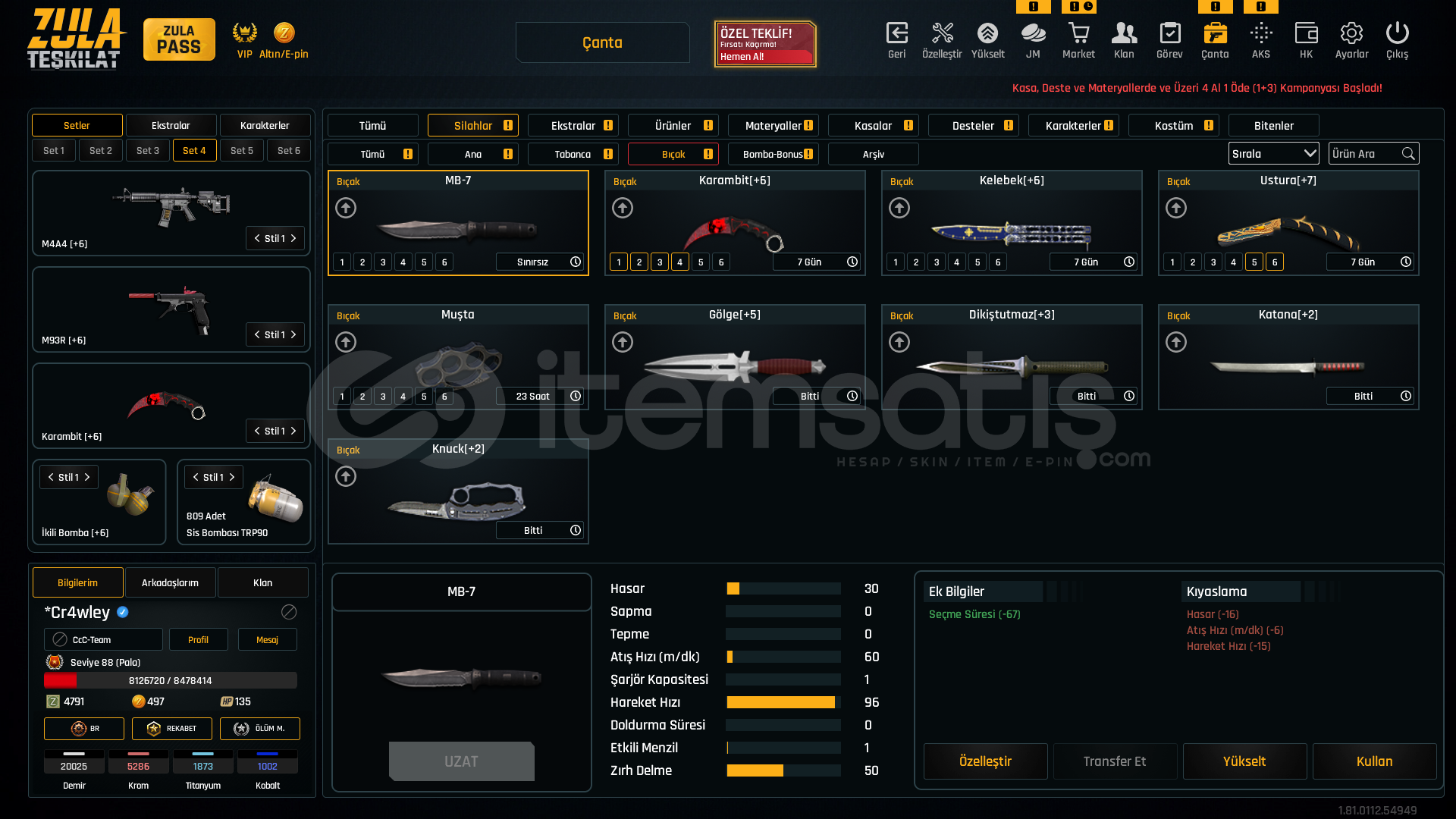Open the Market shopping cart icon
The width and height of the screenshot is (1456, 819).
tap(1078, 34)
